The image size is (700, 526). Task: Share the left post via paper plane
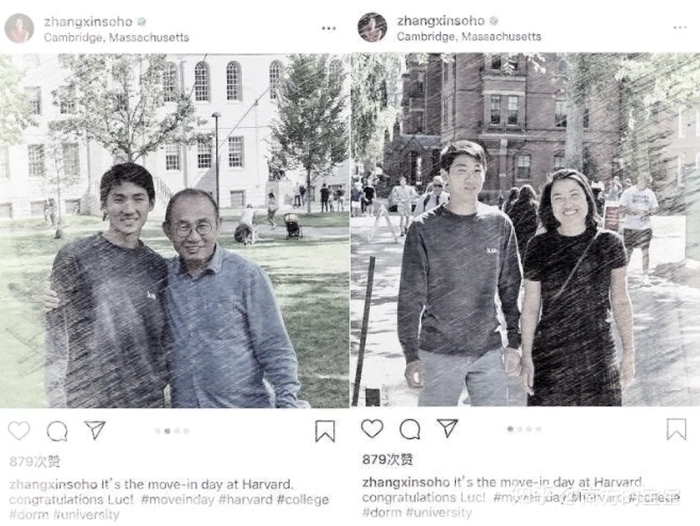(95, 430)
